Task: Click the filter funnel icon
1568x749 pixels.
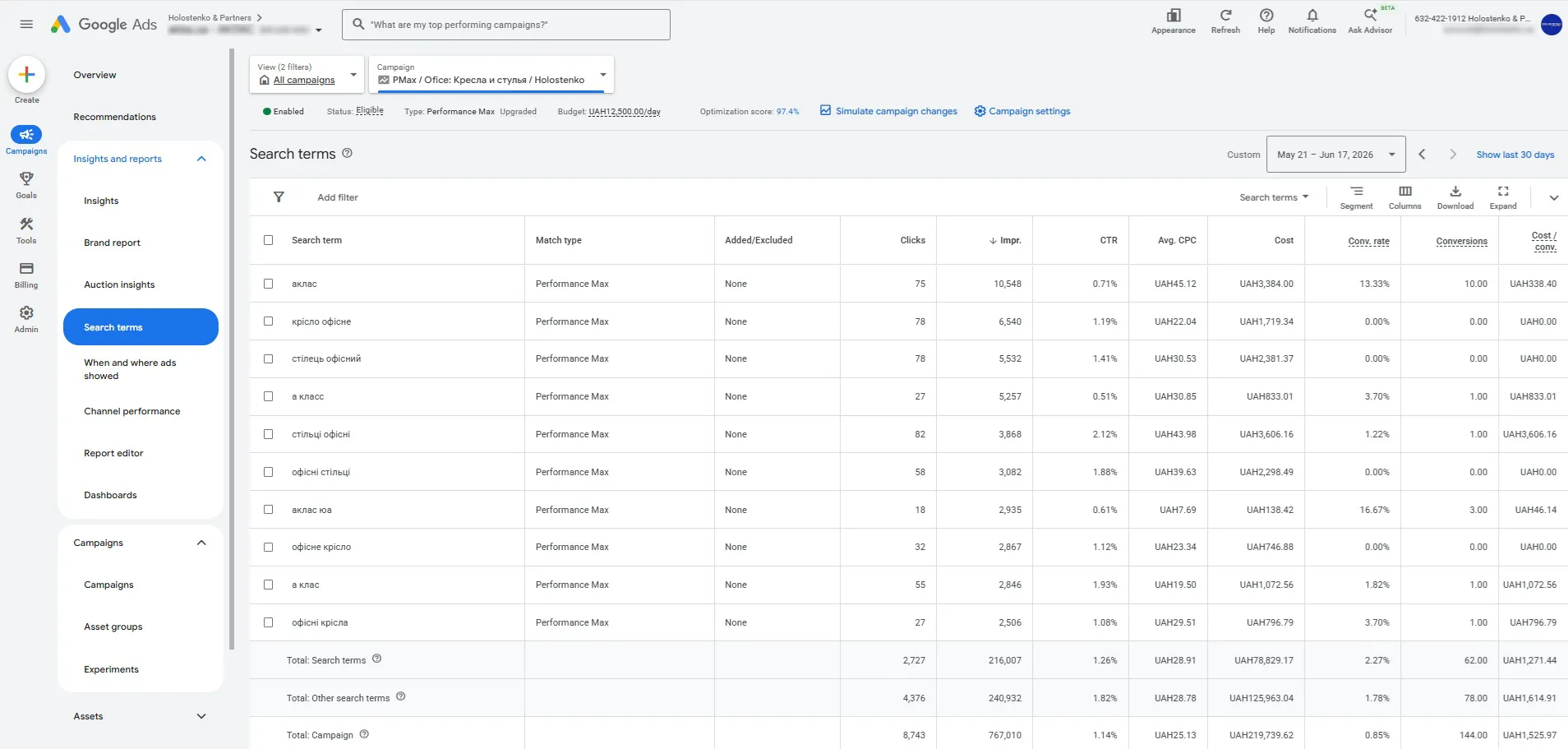Action: 279,197
